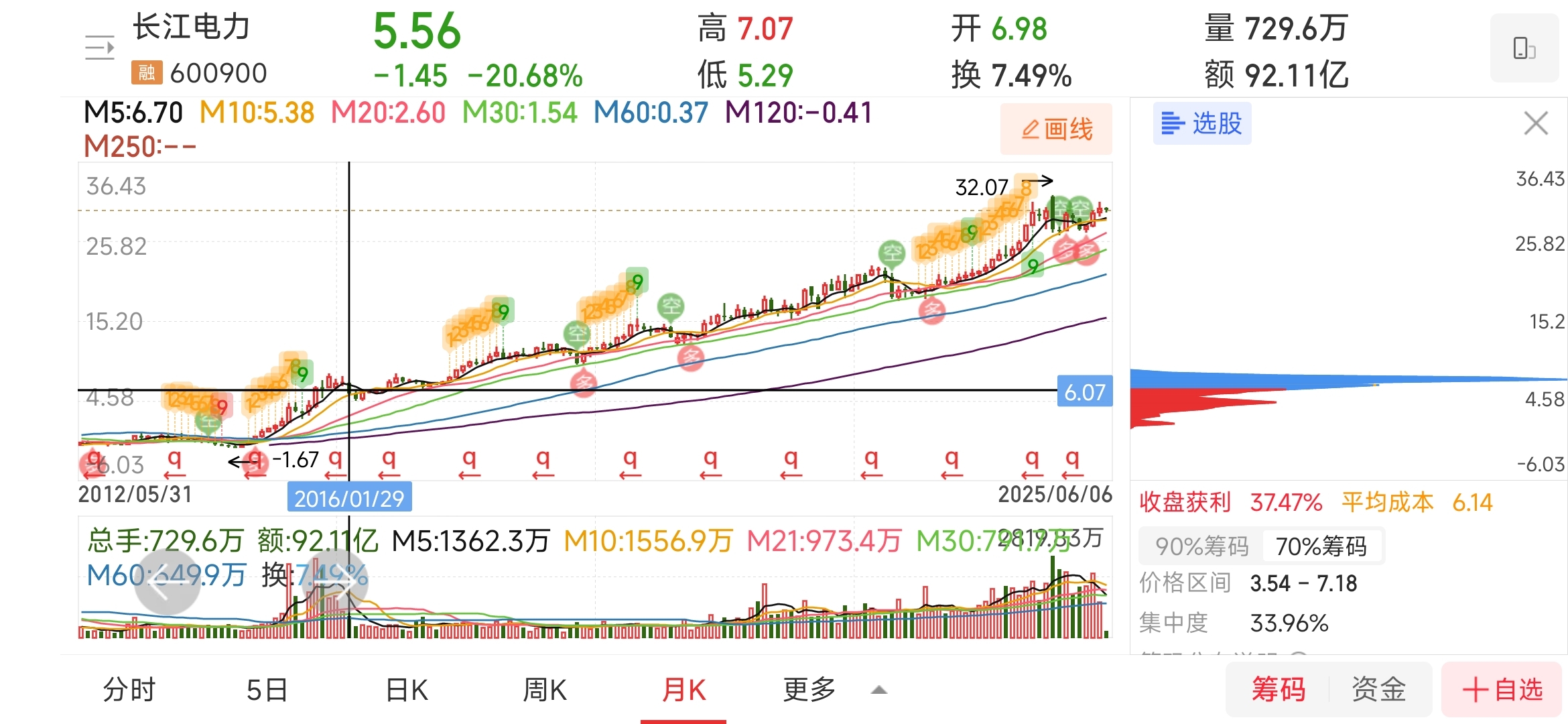This screenshot has height=724, width=1568.
Task: Tap the 32.07 high price marker
Action: point(981,187)
